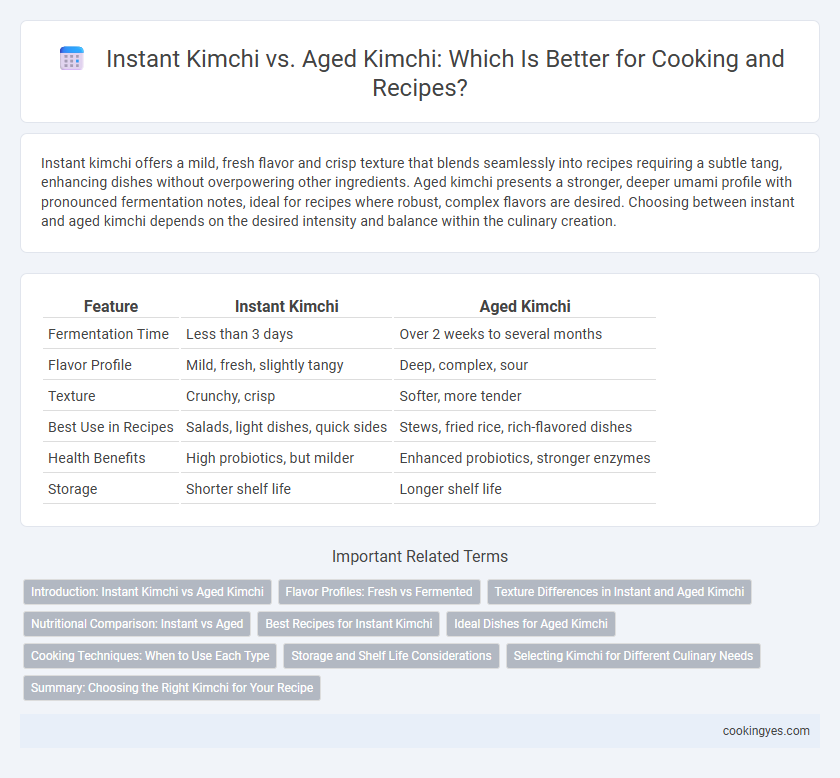Open Best Recipes for Instant Kimchi tag
The height and width of the screenshot is (778, 840).
[x=349, y=624]
